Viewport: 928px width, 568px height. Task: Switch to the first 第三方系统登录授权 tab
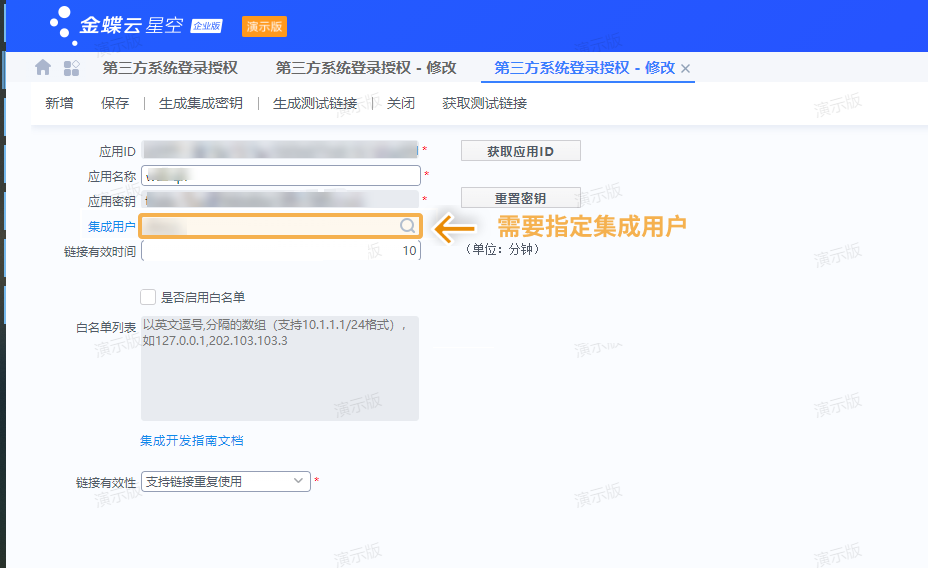coord(170,68)
